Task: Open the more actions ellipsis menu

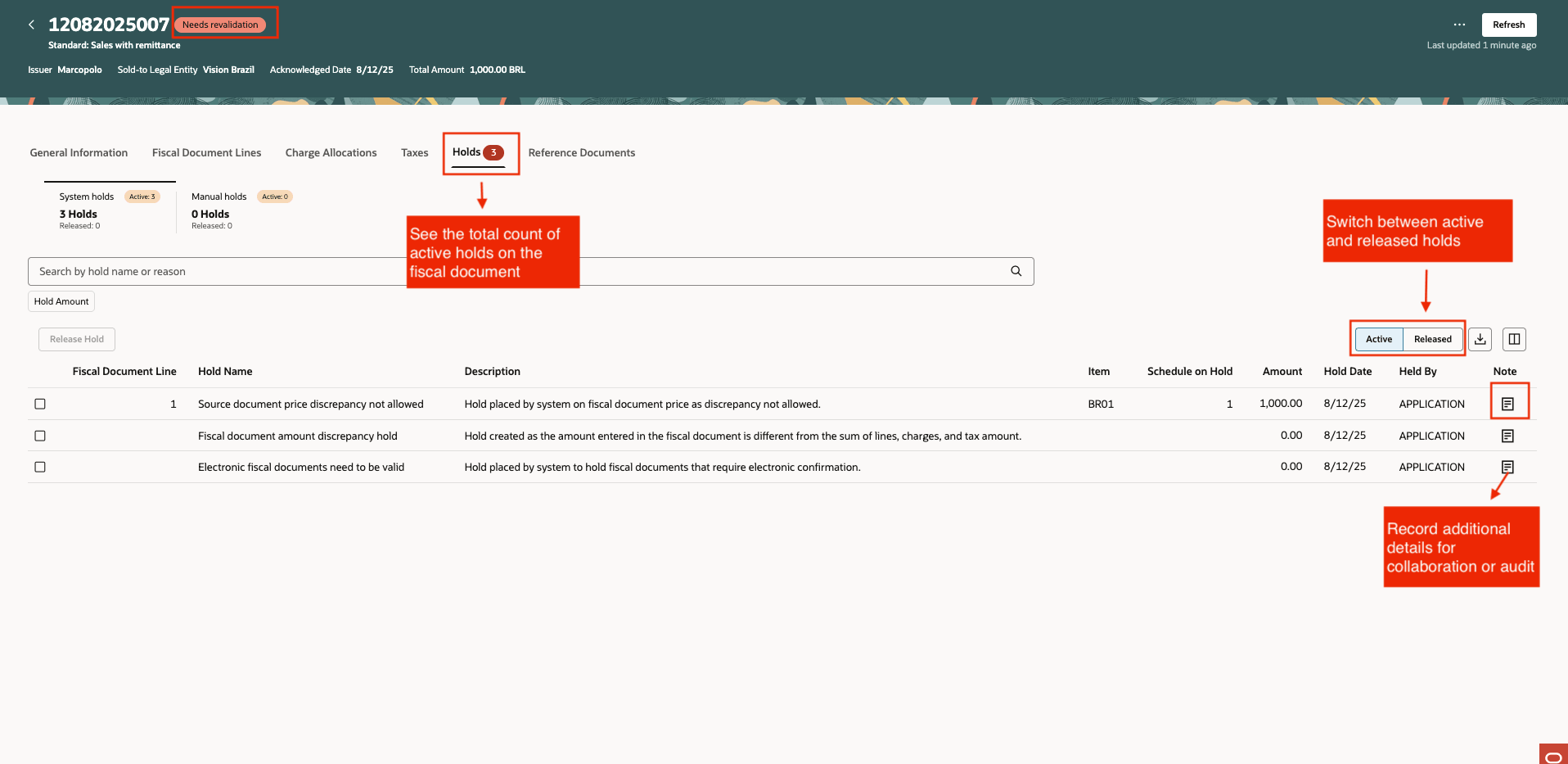Action: (1459, 25)
